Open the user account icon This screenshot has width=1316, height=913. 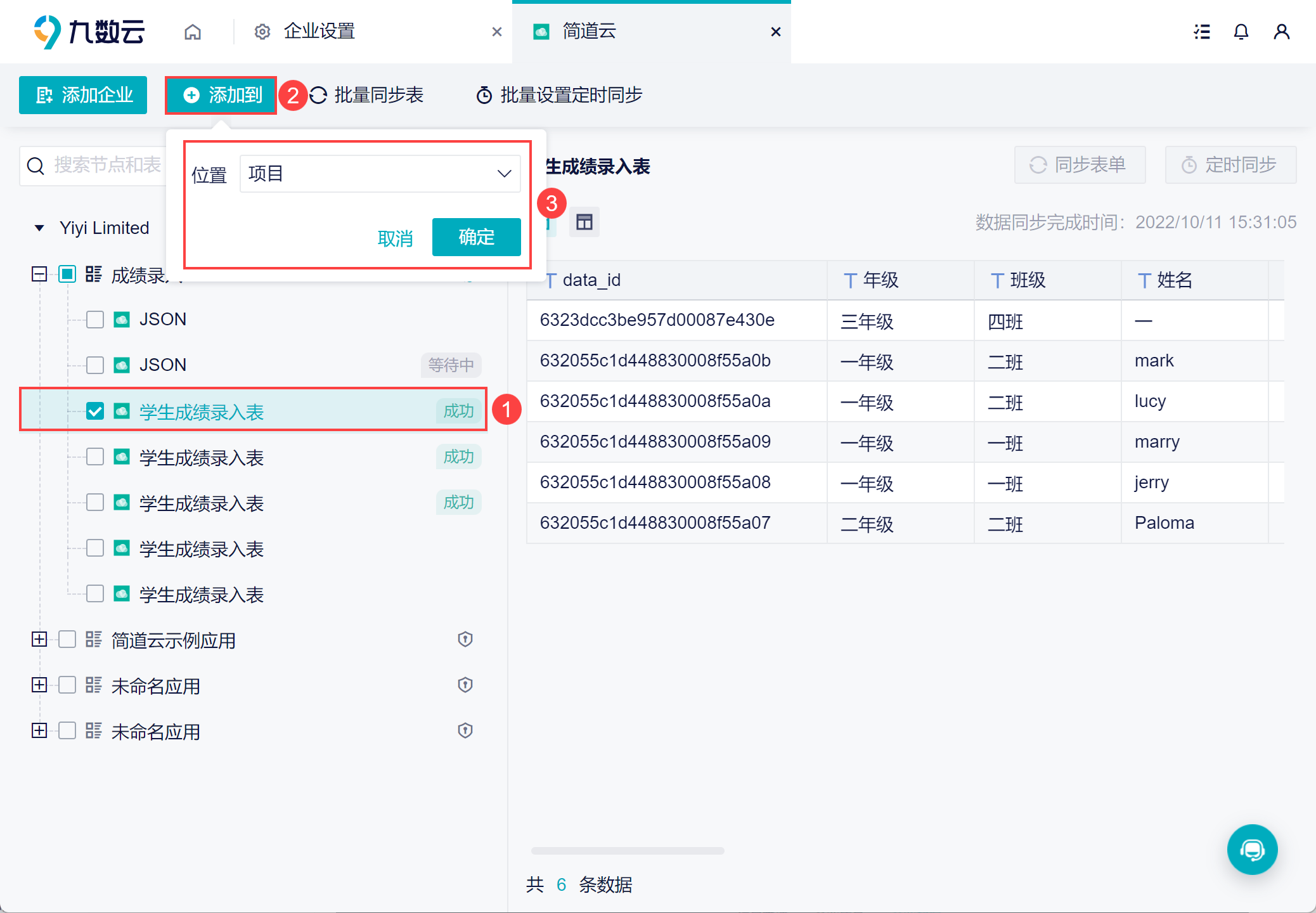tap(1281, 32)
